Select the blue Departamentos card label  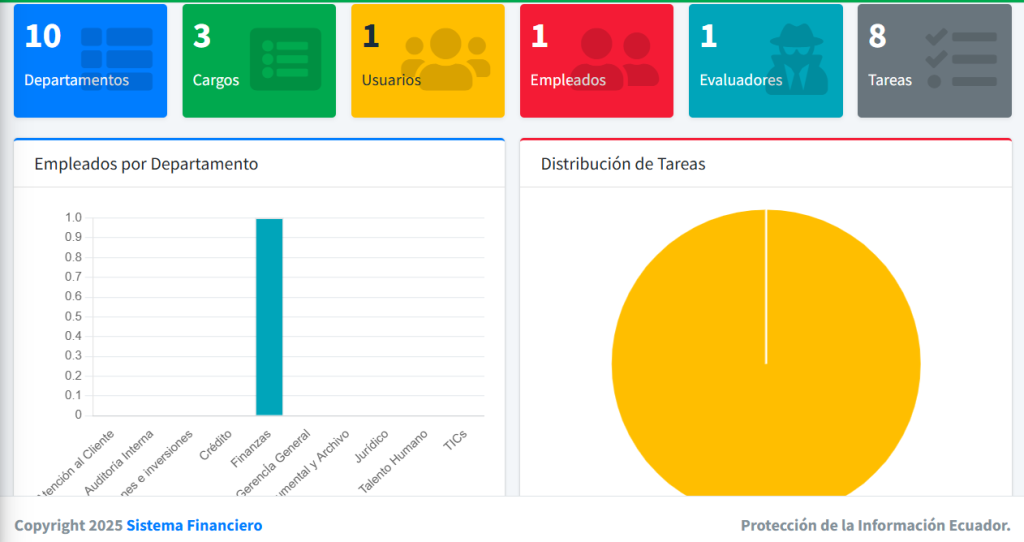tap(76, 80)
